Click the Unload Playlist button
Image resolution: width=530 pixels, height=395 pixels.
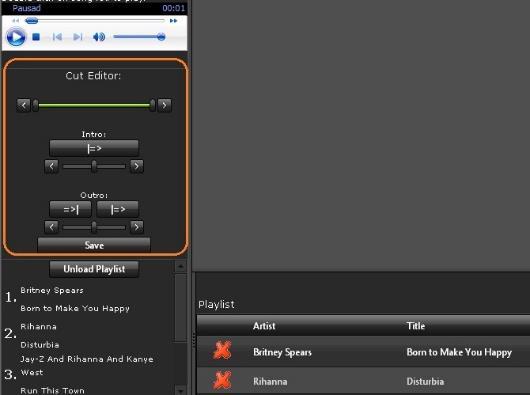94,269
